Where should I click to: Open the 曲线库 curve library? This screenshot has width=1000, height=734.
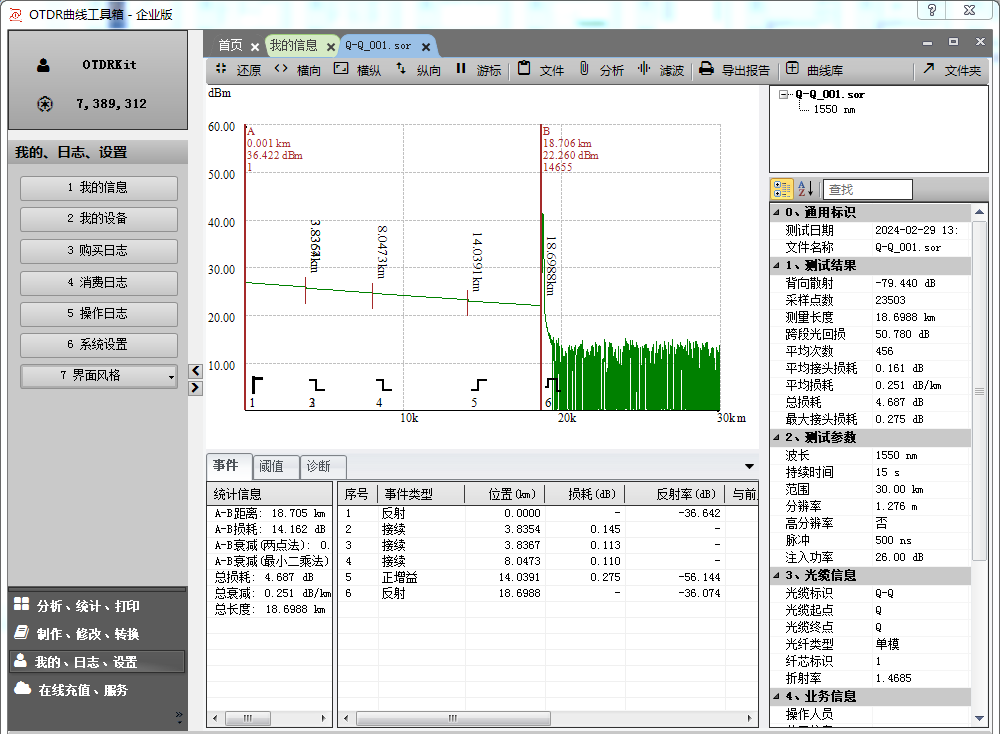(814, 70)
